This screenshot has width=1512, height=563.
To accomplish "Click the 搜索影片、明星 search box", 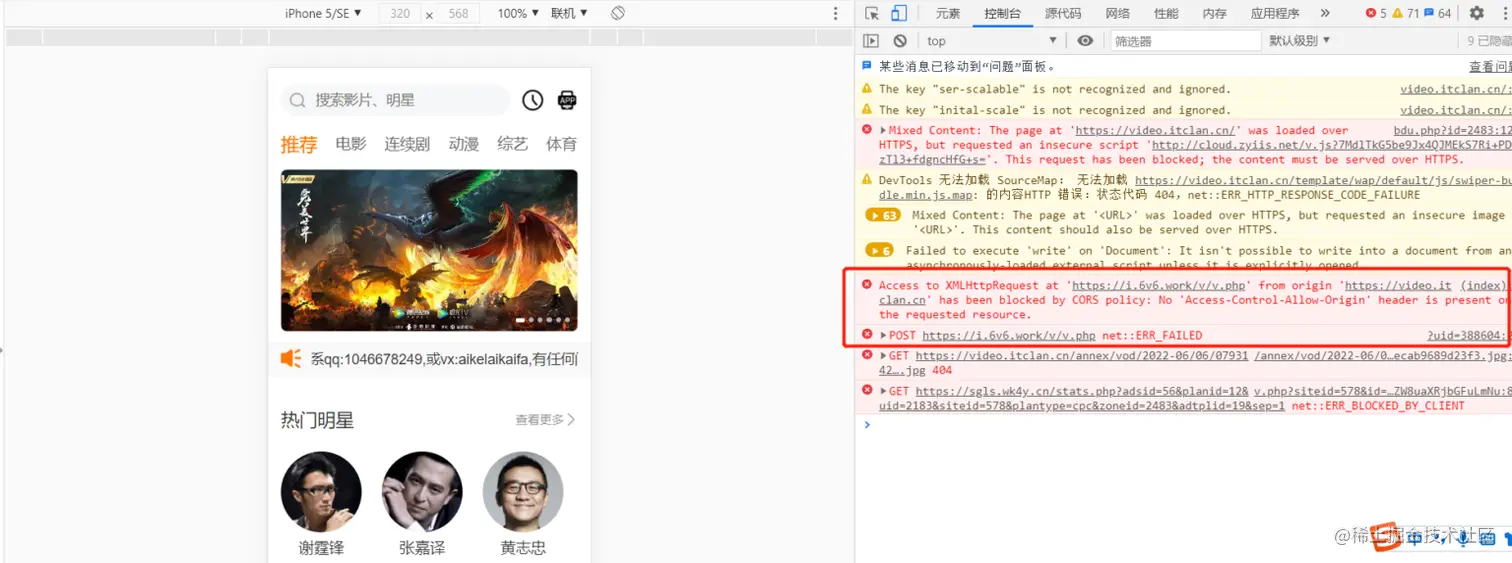I will [x=396, y=100].
